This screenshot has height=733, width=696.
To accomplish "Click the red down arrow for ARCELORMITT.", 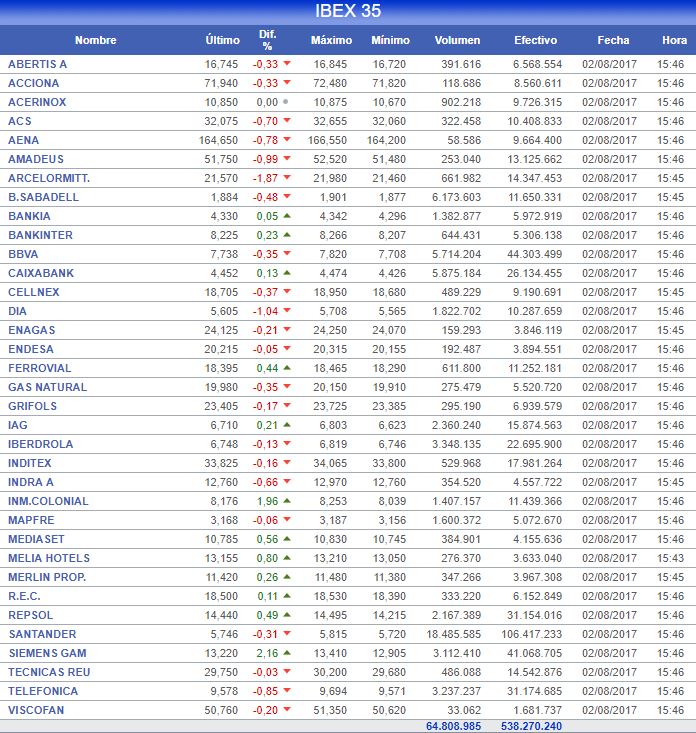I will pyautogui.click(x=287, y=177).
